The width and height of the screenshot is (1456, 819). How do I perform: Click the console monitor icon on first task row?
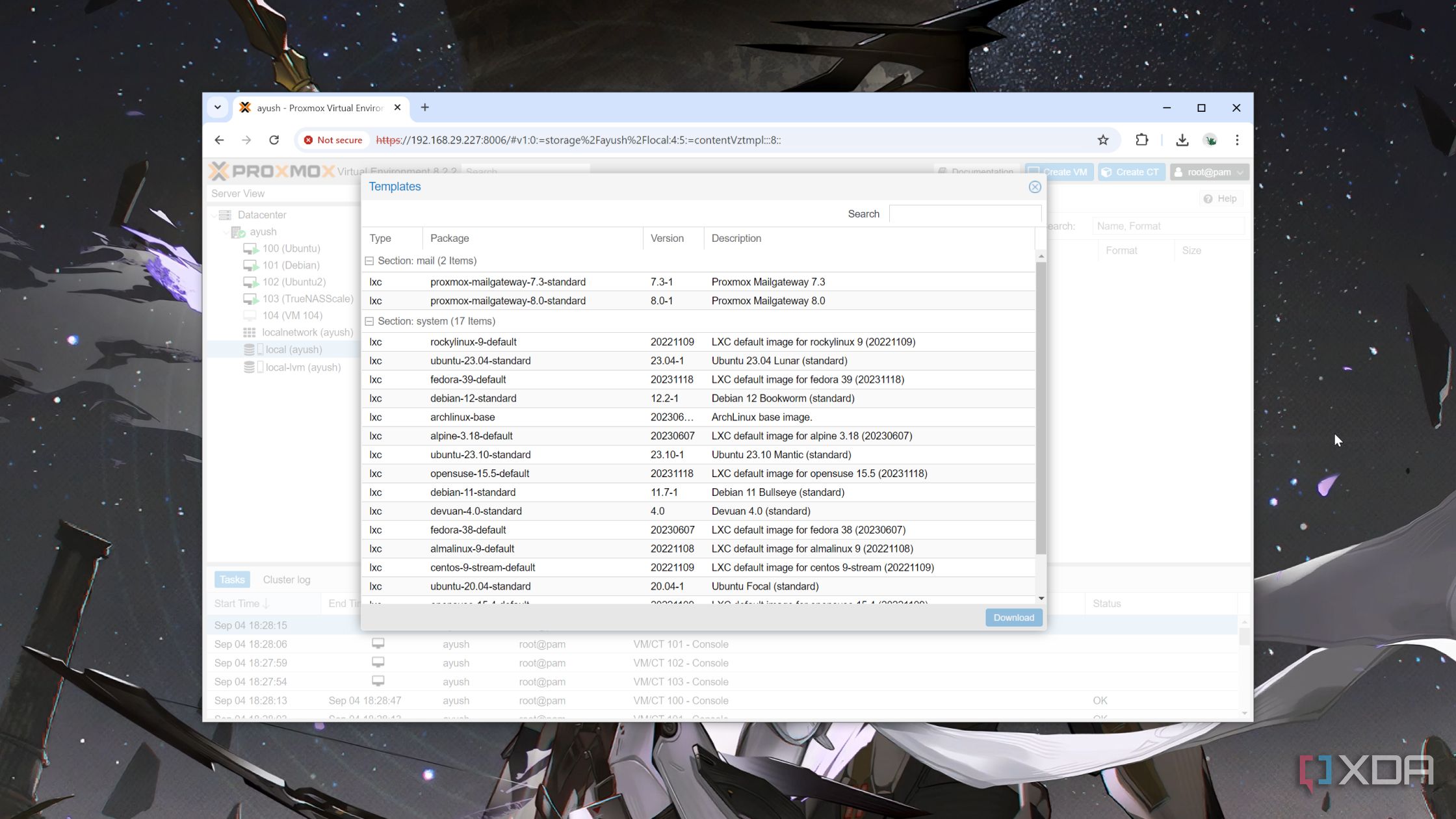378,643
